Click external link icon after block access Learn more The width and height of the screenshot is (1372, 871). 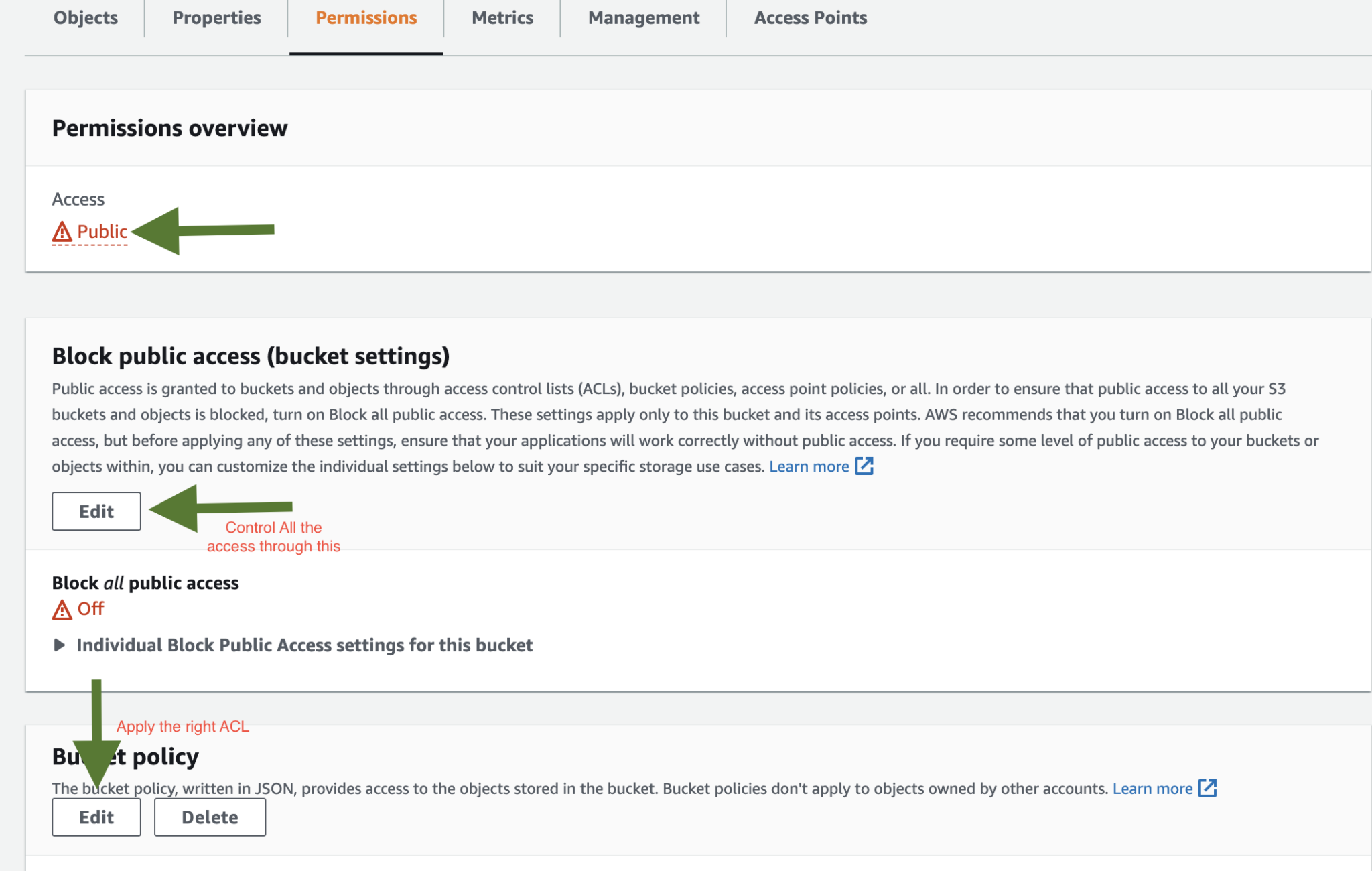[866, 466]
